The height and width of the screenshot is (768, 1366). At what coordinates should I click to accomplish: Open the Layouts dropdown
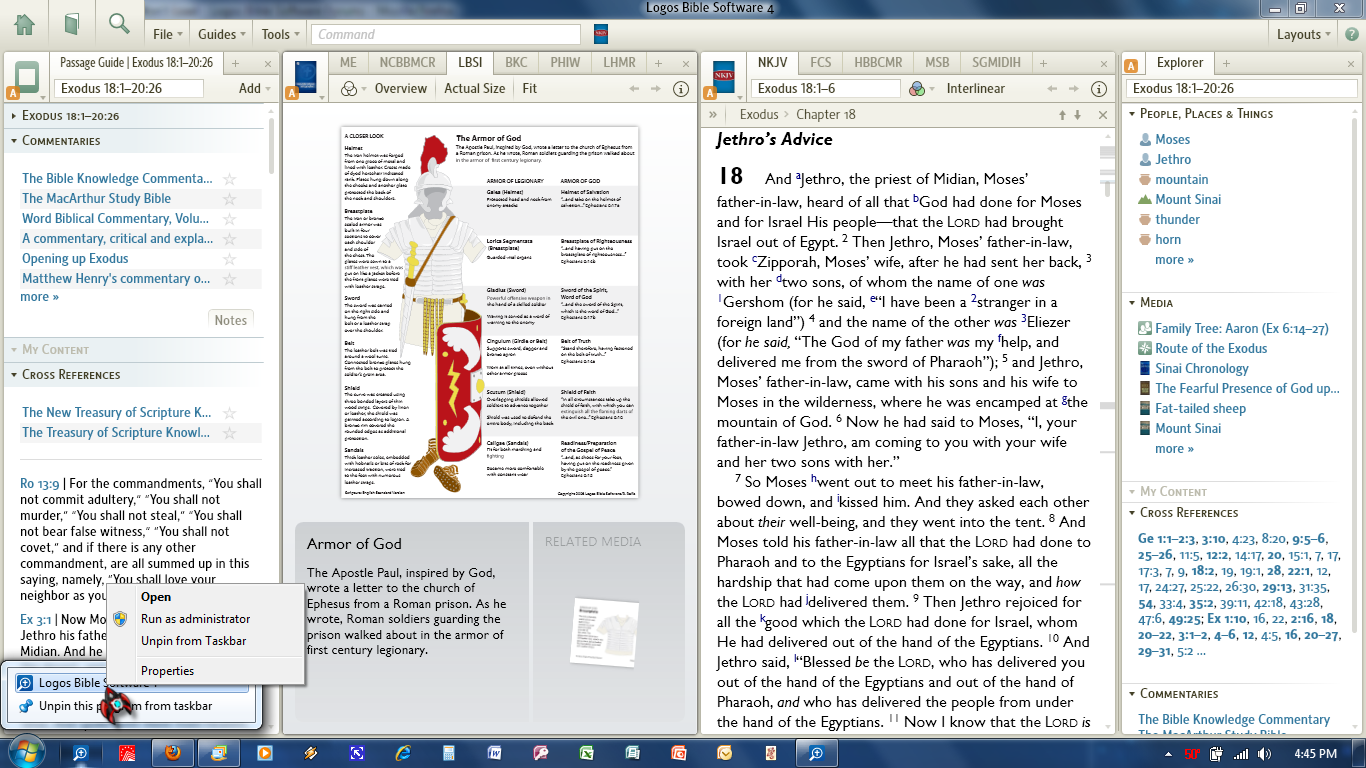point(1303,34)
